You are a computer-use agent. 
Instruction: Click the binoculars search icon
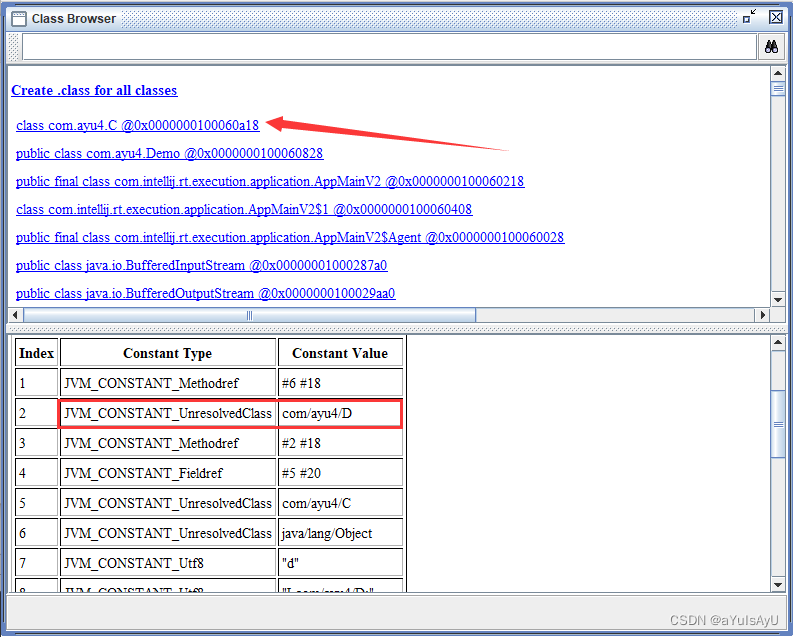pyautogui.click(x=771, y=48)
